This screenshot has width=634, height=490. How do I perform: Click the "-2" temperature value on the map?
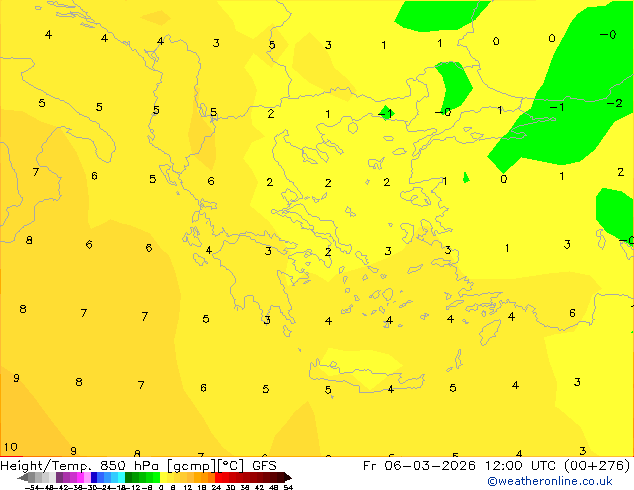(x=615, y=103)
